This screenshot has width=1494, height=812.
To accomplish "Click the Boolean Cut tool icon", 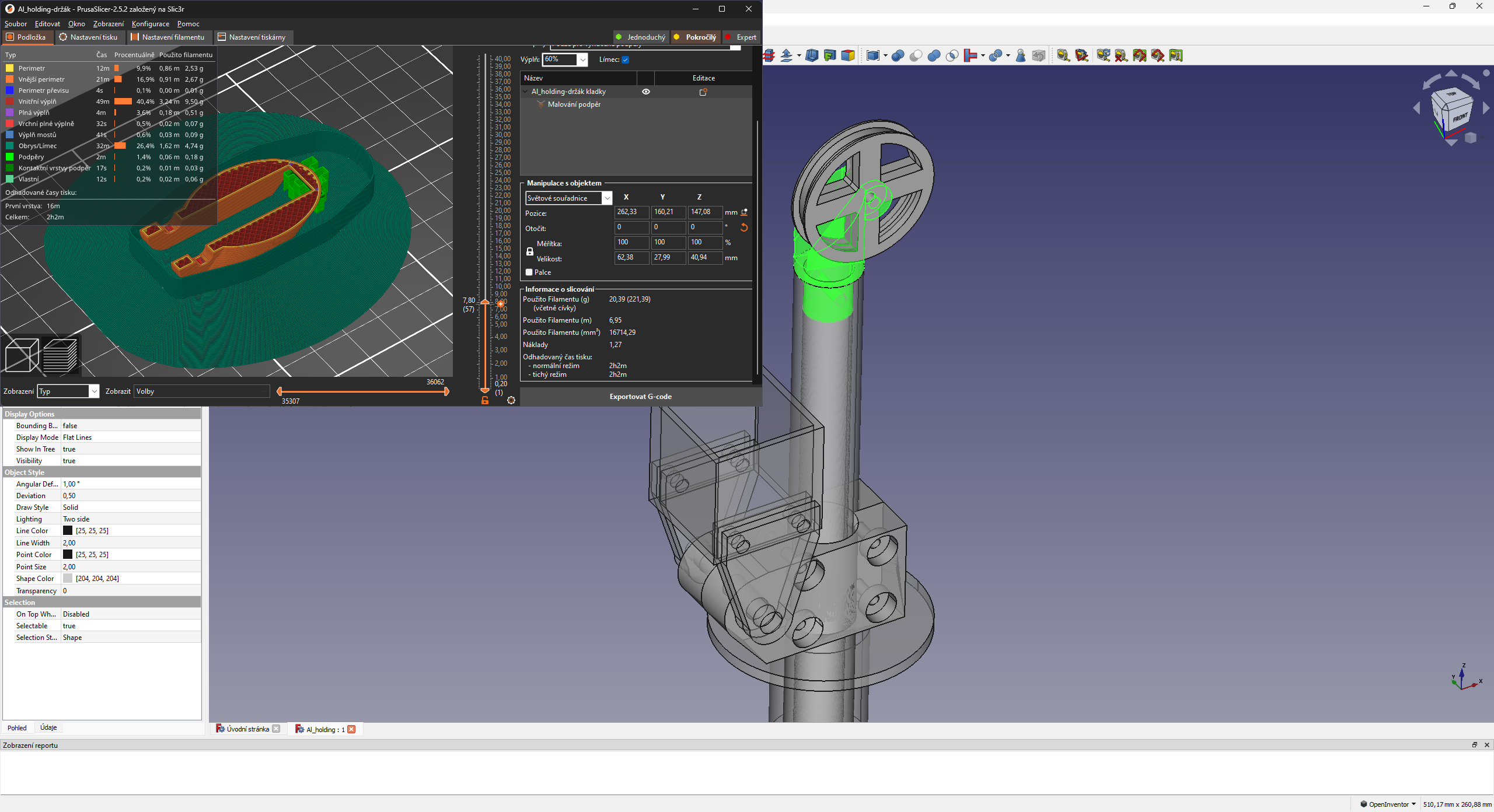I will coord(916,56).
